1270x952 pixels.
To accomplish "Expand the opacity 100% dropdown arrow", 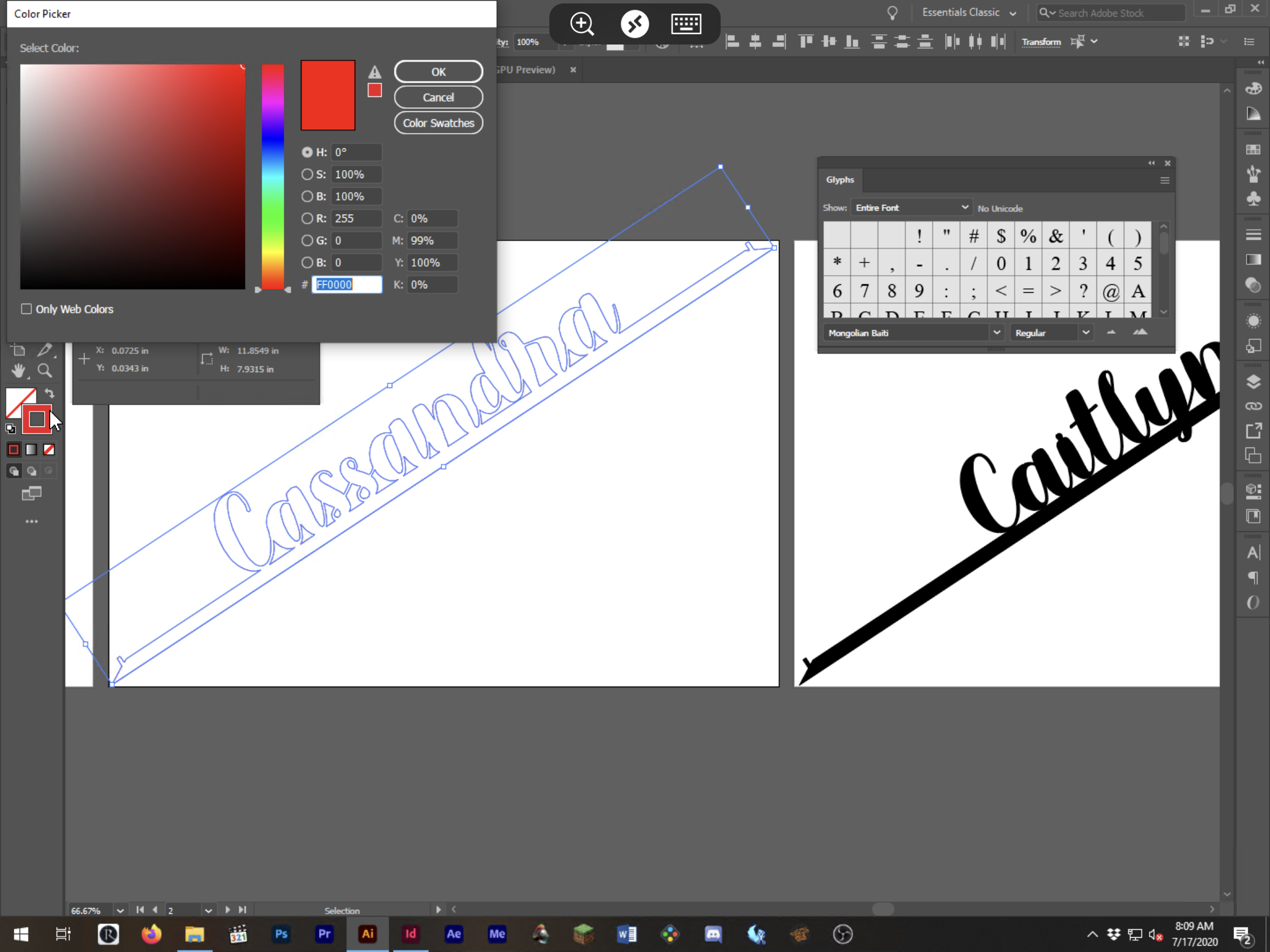I will point(566,42).
